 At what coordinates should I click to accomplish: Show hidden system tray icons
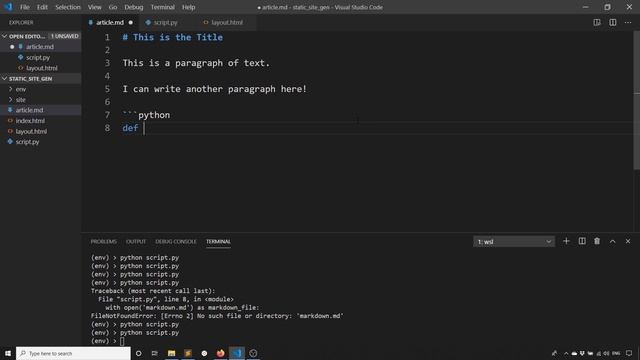coord(566,353)
